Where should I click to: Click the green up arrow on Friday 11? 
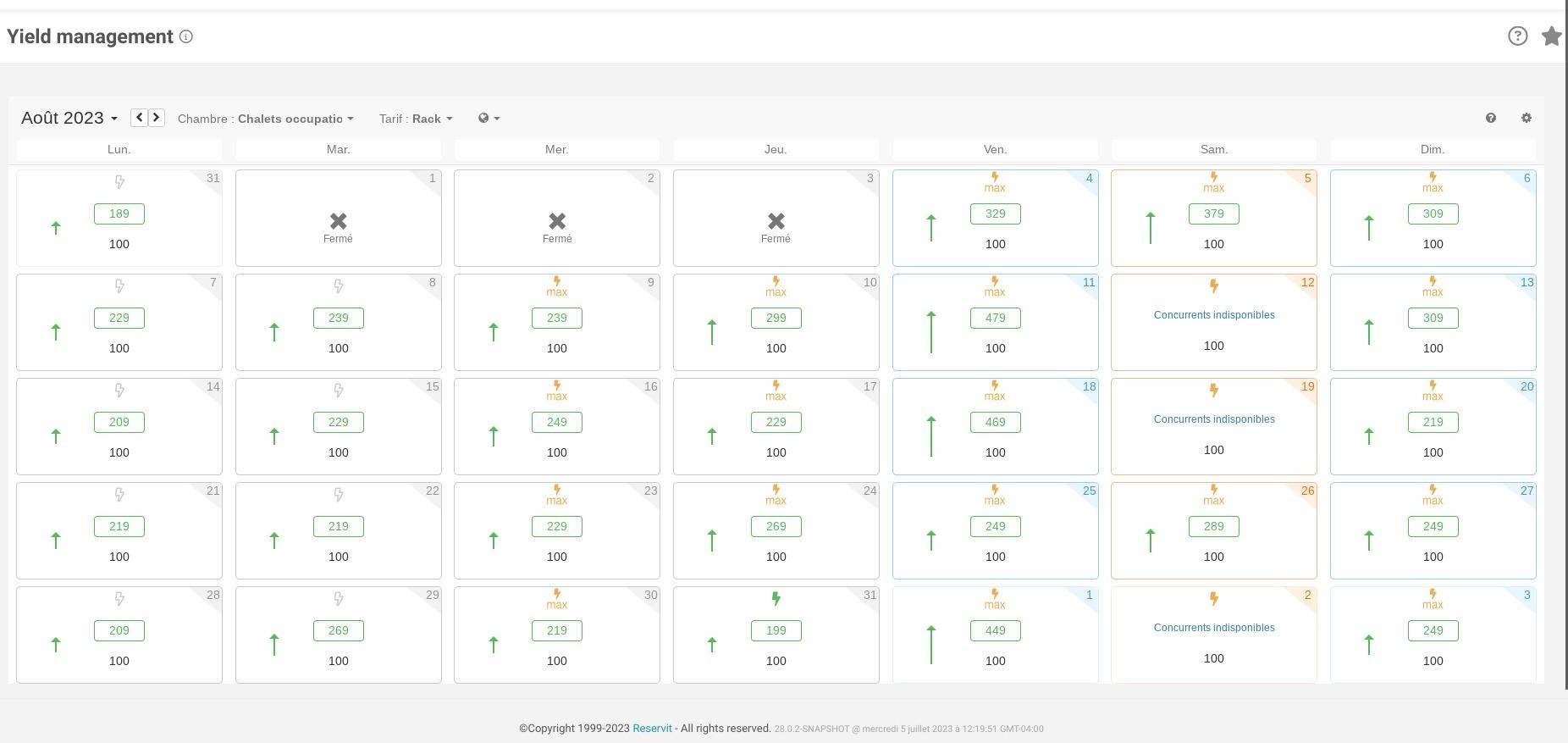tap(931, 332)
